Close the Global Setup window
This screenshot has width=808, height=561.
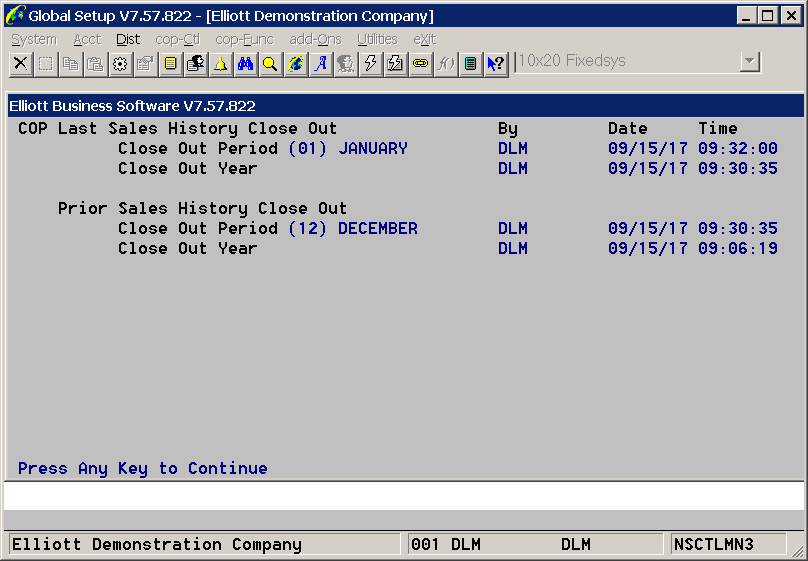point(790,15)
